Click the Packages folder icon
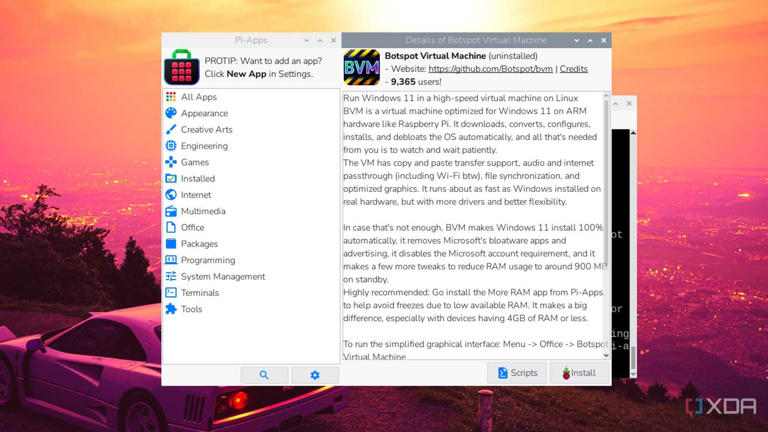The height and width of the screenshot is (432, 768). point(170,243)
